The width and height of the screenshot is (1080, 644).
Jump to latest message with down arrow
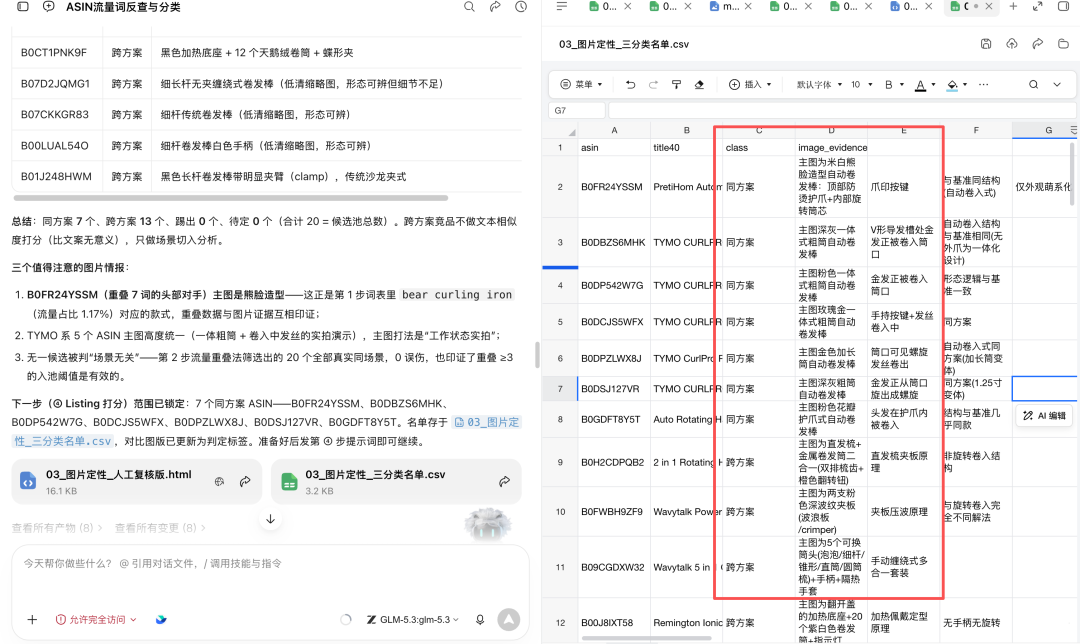coord(271,519)
